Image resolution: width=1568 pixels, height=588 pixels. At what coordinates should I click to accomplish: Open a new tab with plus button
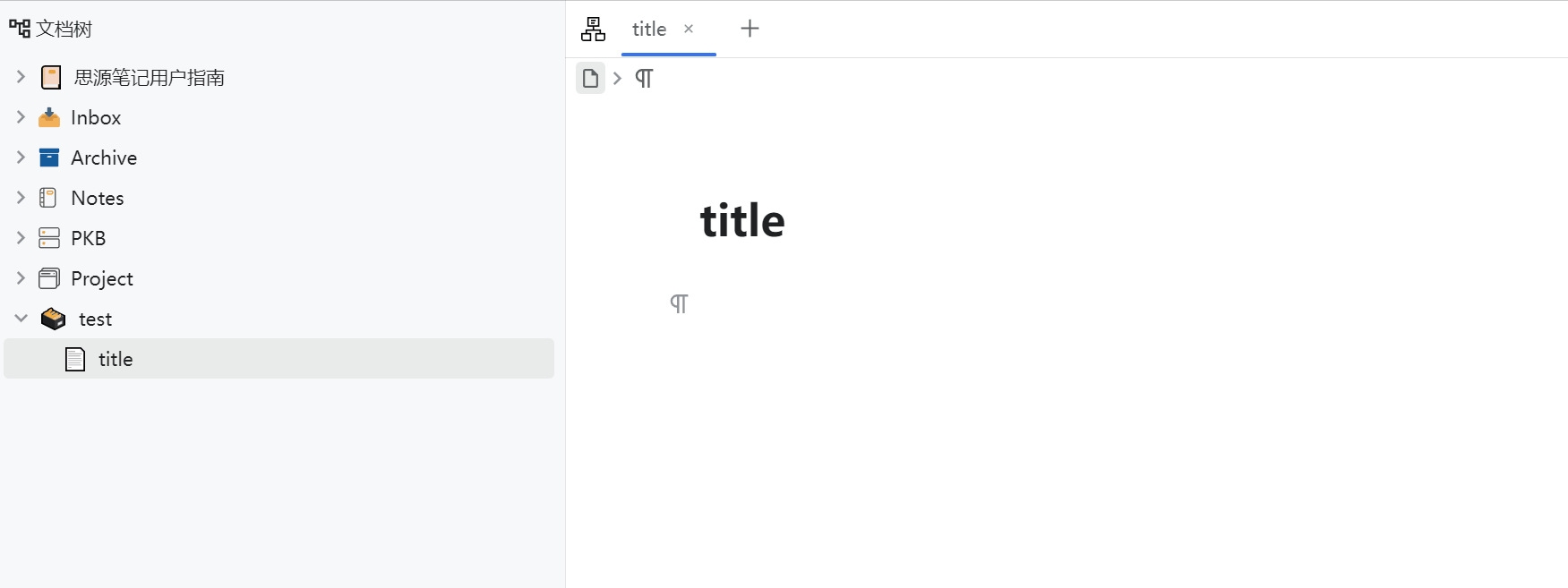(750, 29)
